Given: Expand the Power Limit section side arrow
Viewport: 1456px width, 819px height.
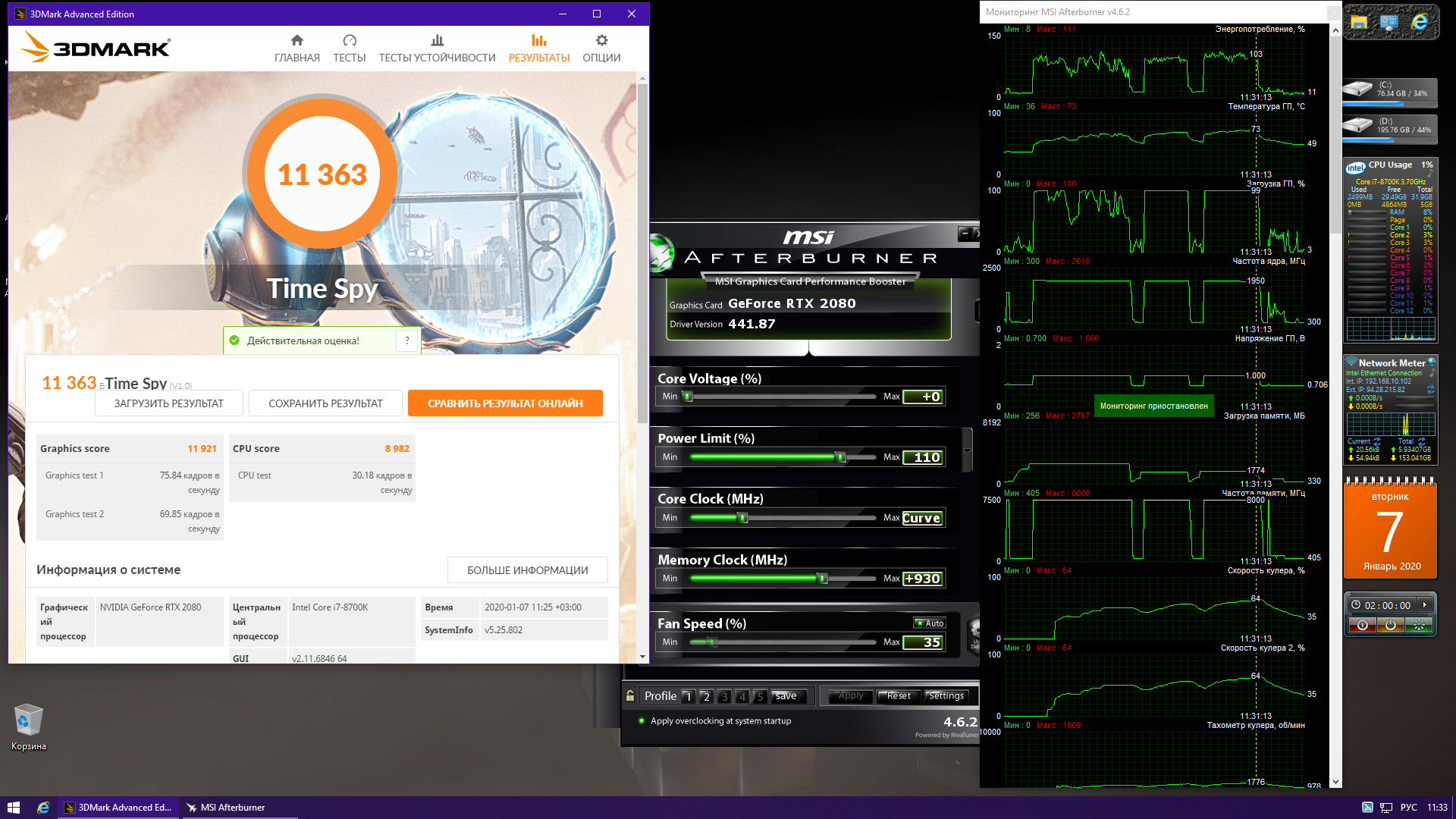Looking at the screenshot, I should [x=967, y=450].
